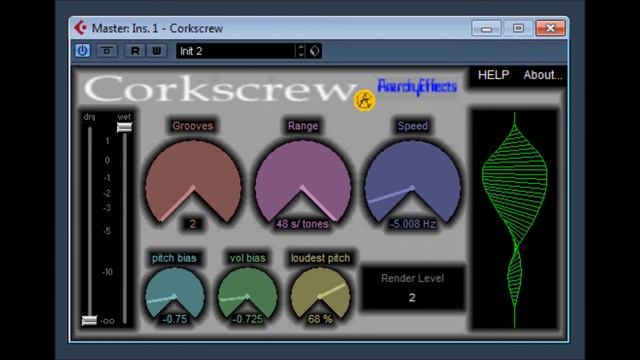Click the Range label

click(302, 126)
